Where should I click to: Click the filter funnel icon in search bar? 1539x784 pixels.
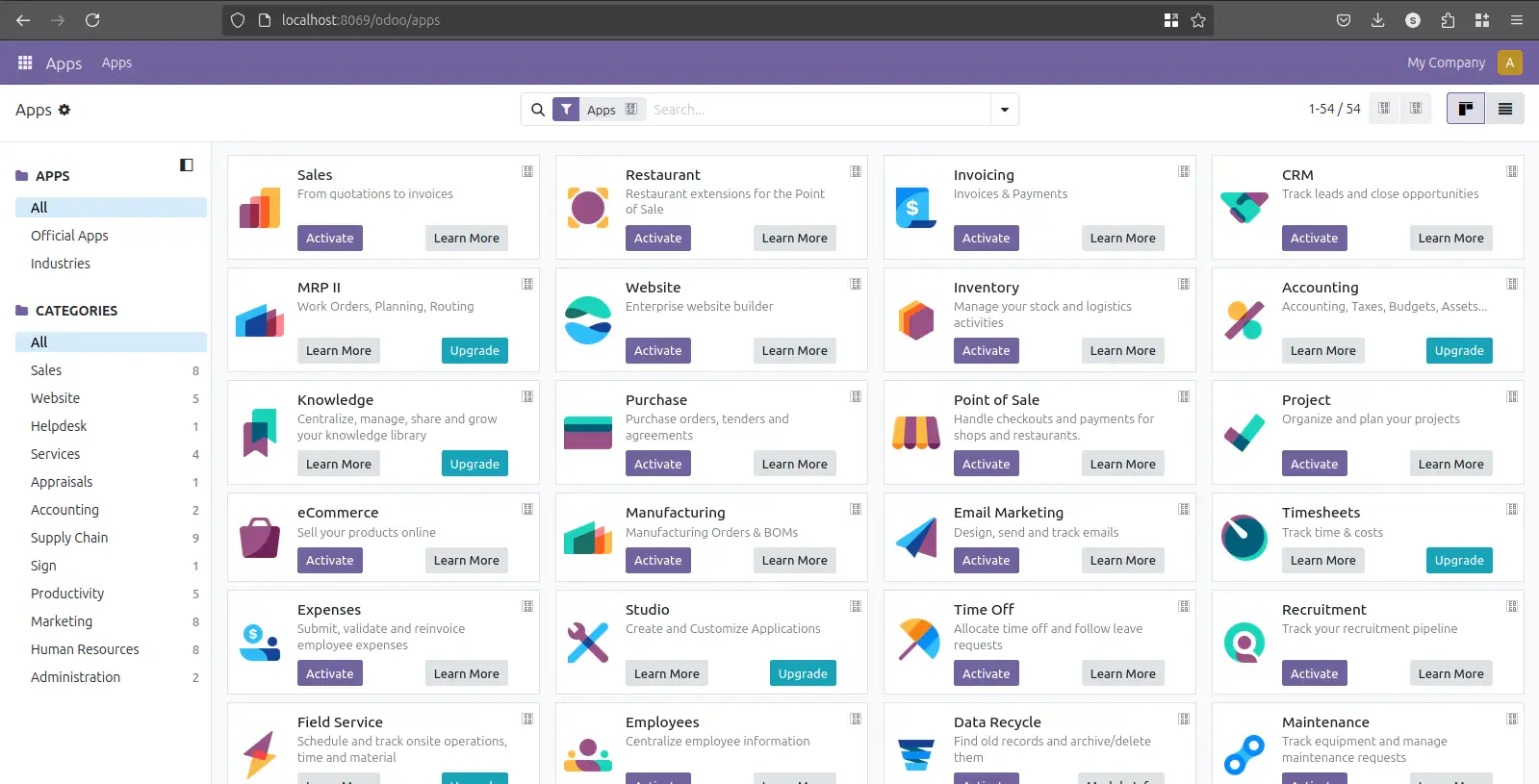coord(566,110)
